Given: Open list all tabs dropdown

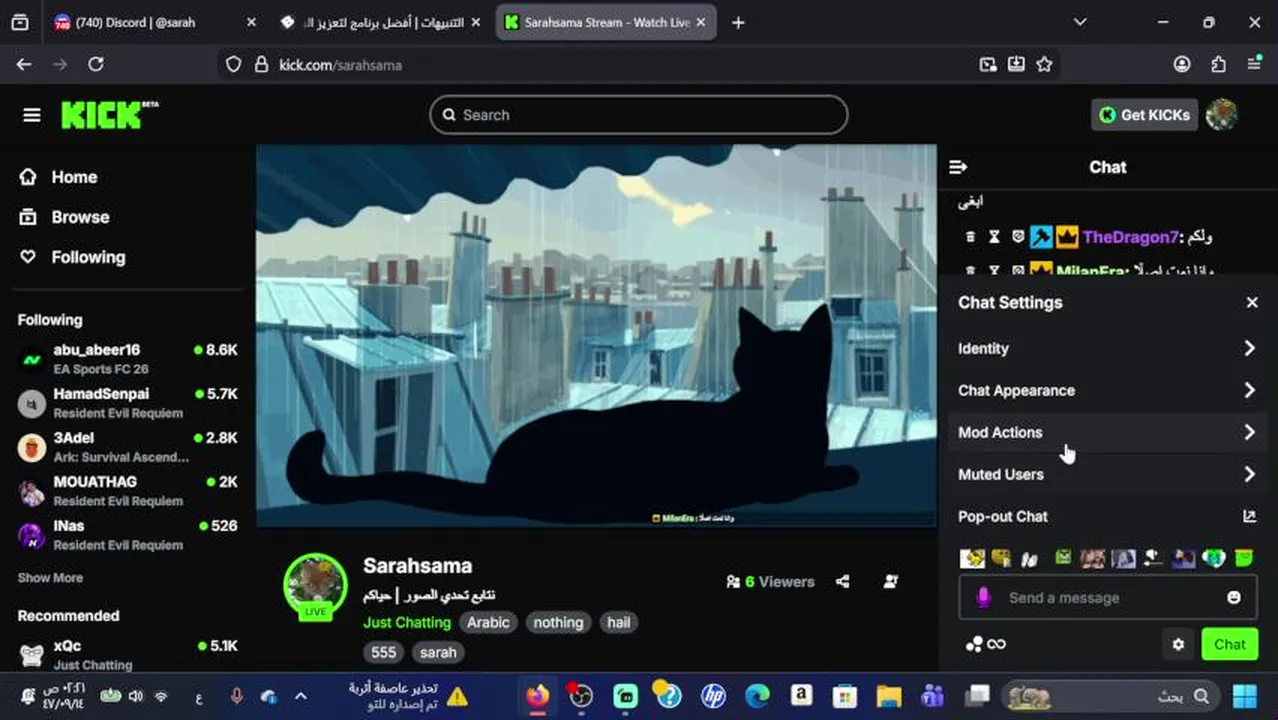Looking at the screenshot, I should [1080, 22].
